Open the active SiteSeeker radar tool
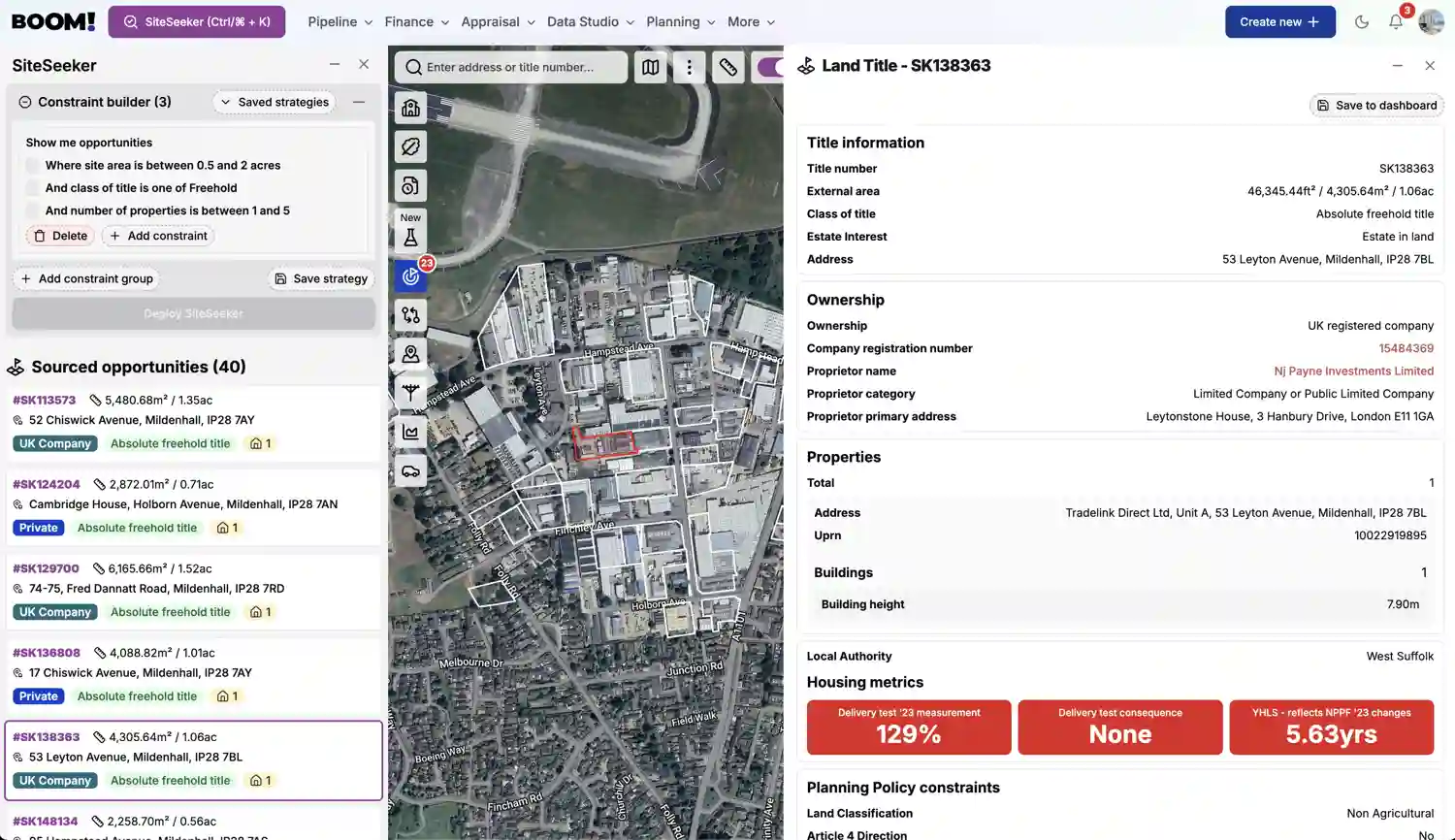 click(x=411, y=276)
